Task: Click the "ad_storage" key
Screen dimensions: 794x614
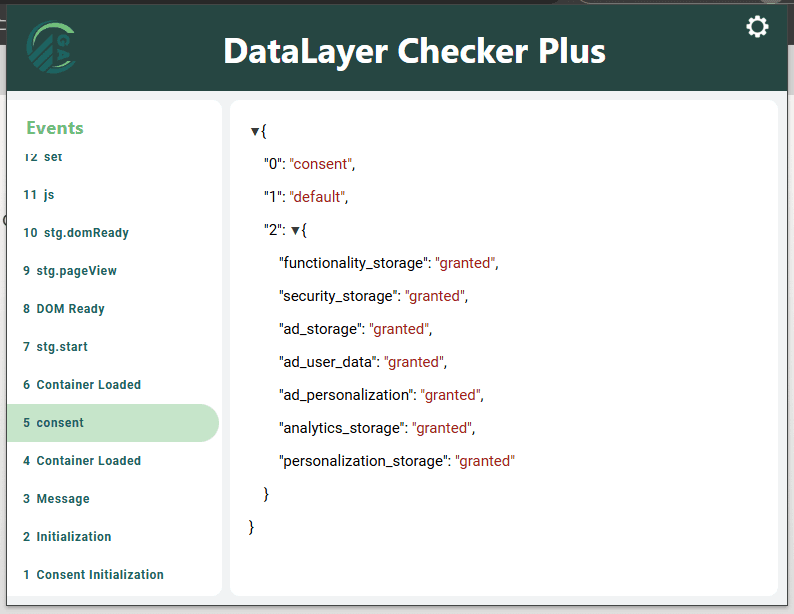Action: point(320,329)
